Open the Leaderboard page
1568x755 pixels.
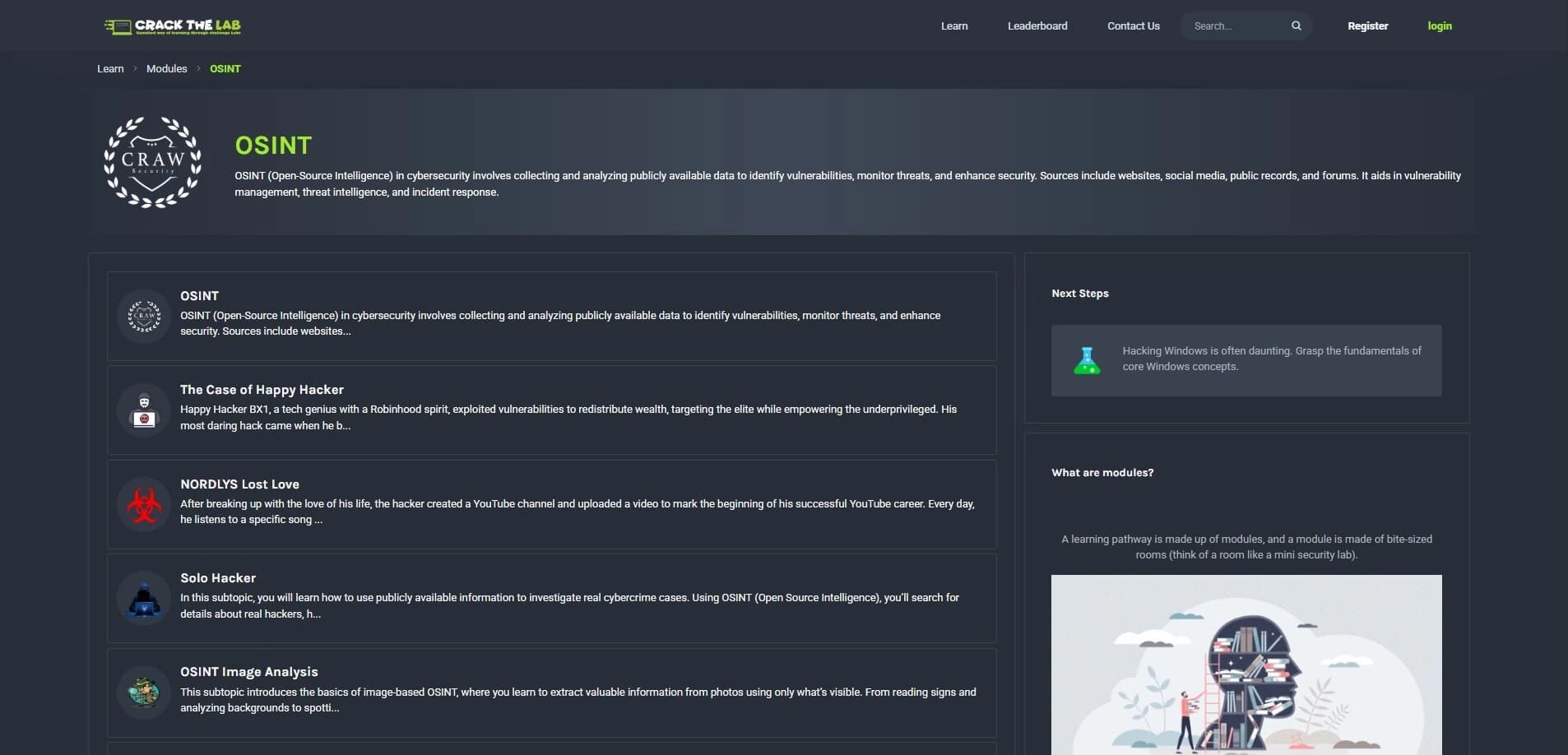click(1037, 25)
